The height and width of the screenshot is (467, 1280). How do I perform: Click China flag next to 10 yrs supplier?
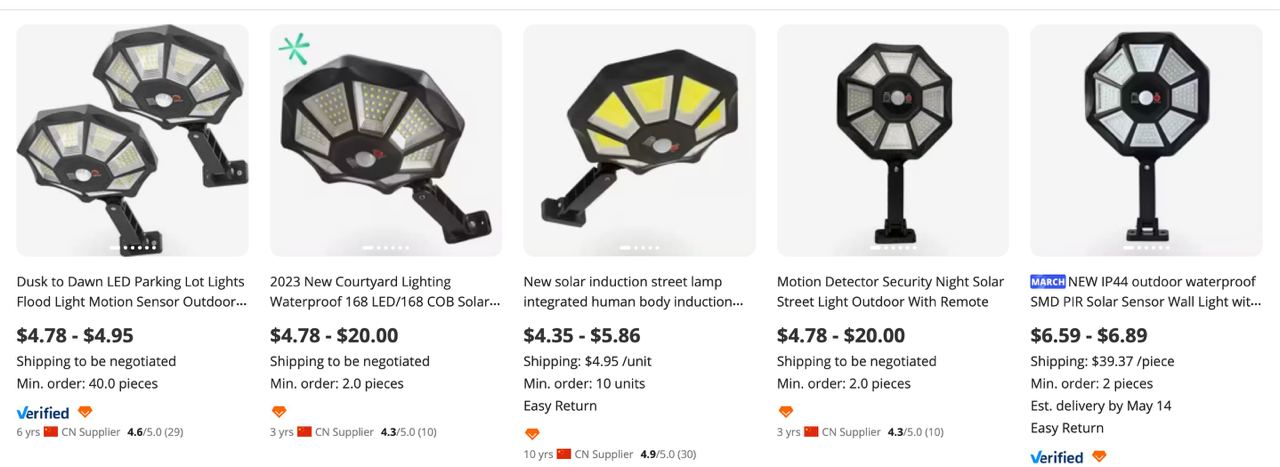(565, 454)
